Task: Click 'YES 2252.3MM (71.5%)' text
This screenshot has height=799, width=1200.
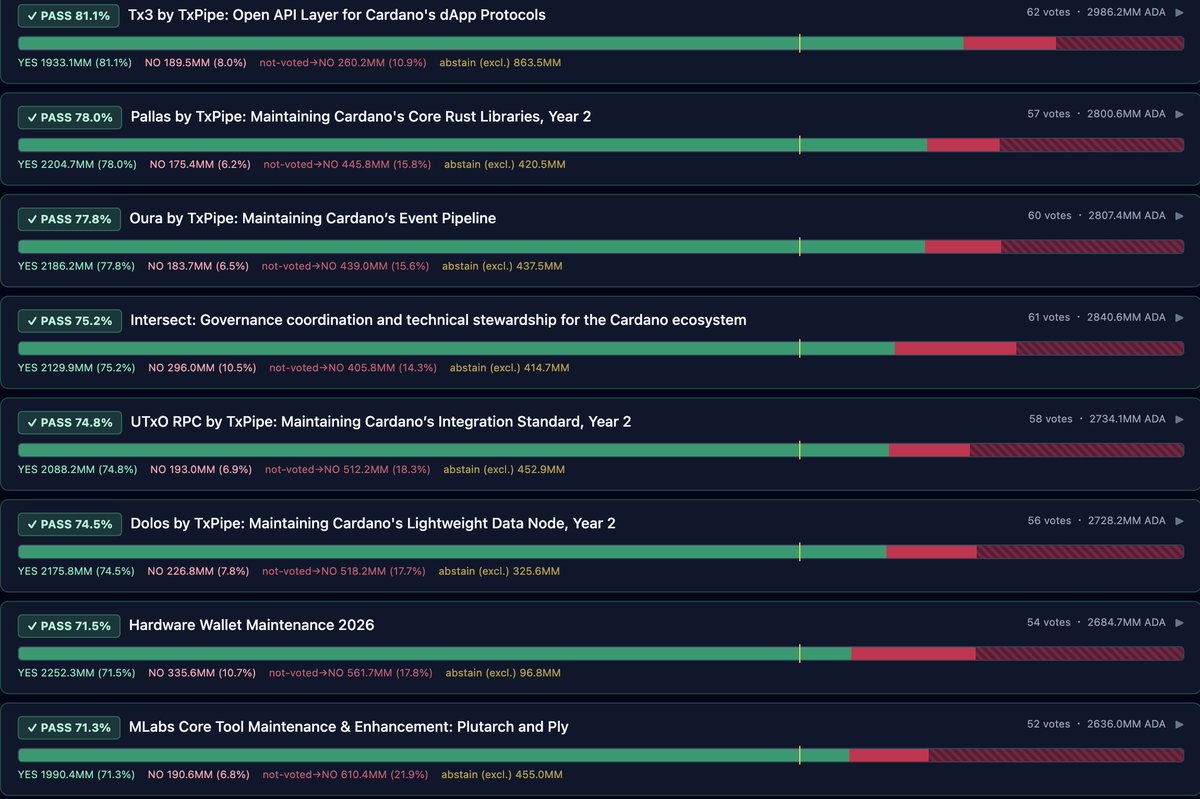Action: click(x=76, y=673)
